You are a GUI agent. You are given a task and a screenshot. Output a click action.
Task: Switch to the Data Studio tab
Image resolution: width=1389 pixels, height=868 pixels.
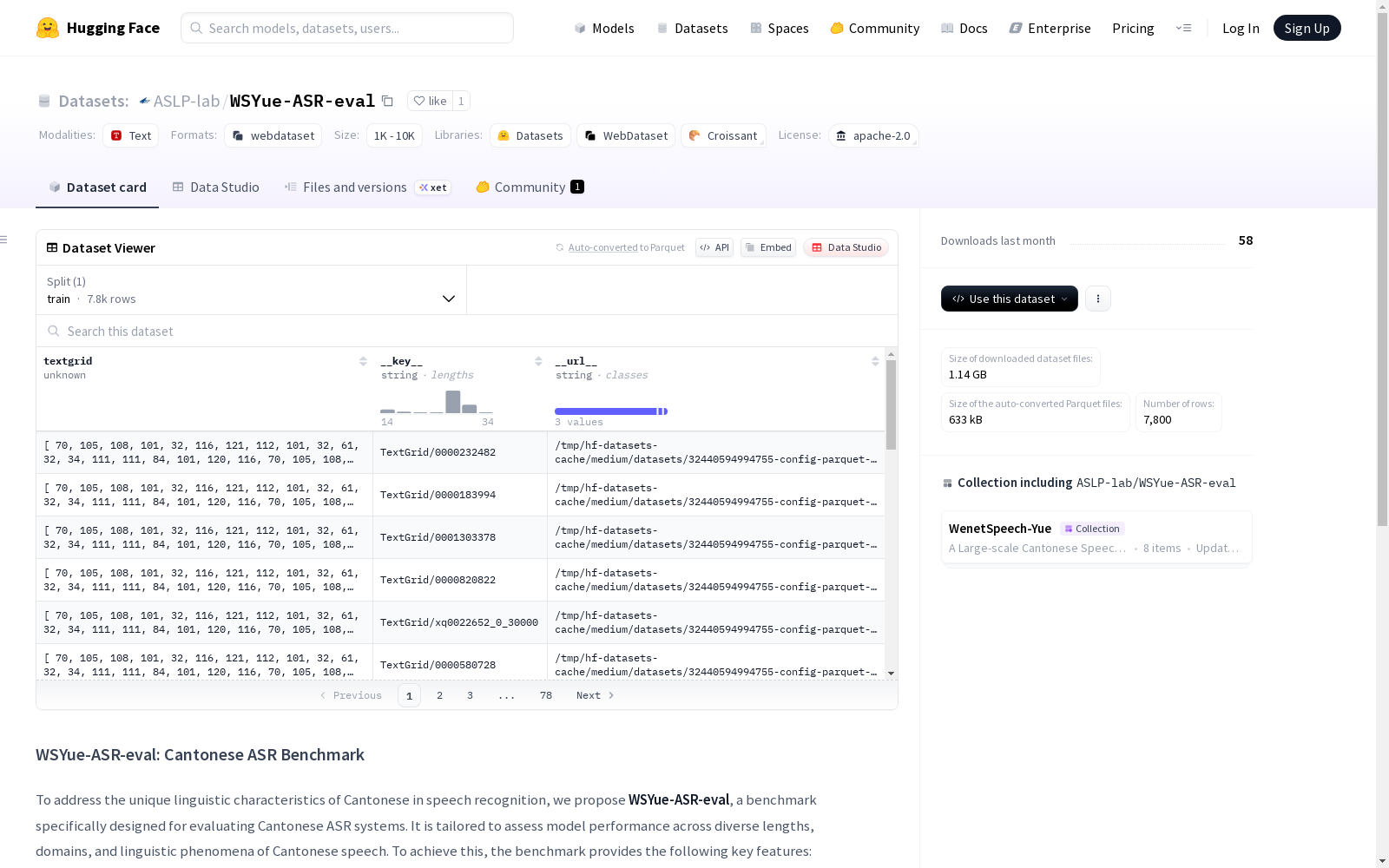point(216,187)
